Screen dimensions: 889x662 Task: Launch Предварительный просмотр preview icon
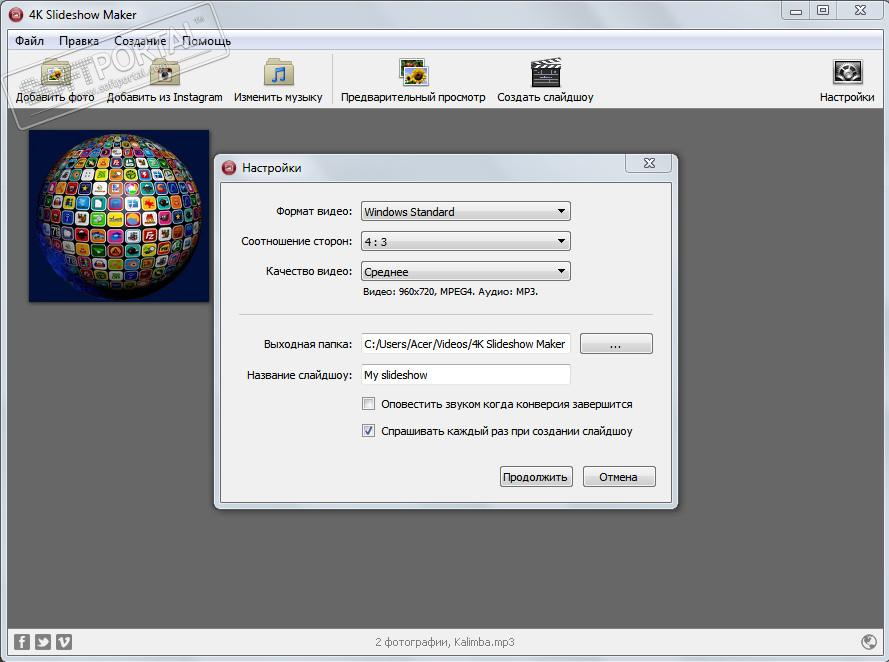point(413,73)
